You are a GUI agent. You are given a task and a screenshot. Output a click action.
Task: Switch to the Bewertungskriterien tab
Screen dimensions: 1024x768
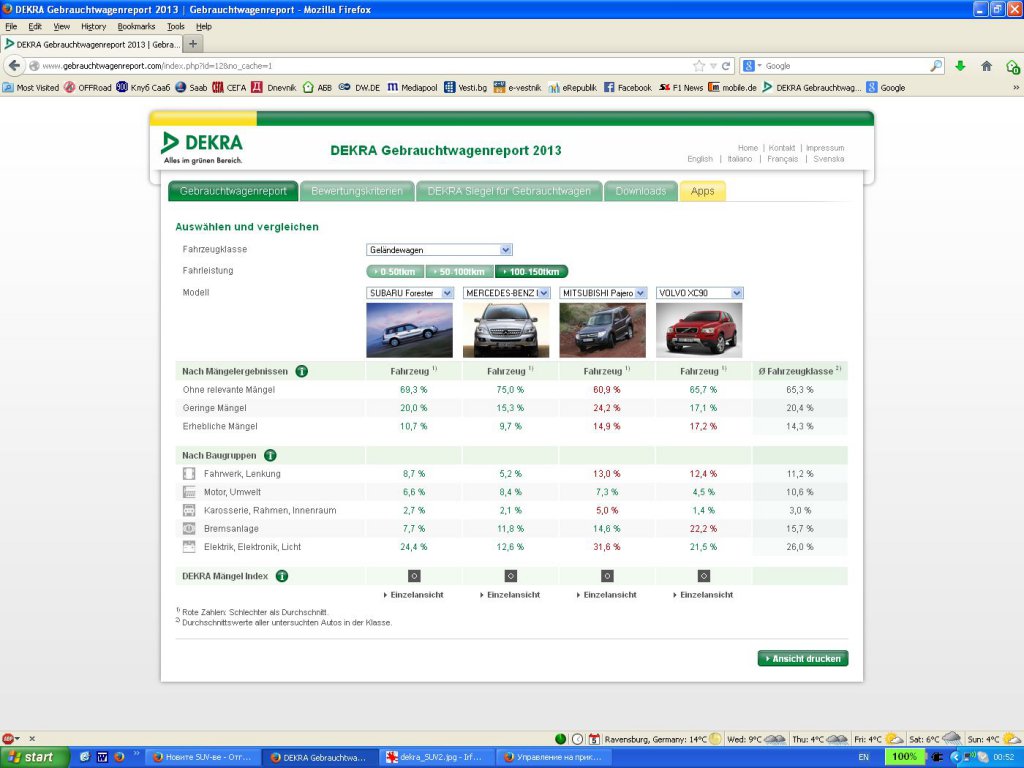(357, 191)
